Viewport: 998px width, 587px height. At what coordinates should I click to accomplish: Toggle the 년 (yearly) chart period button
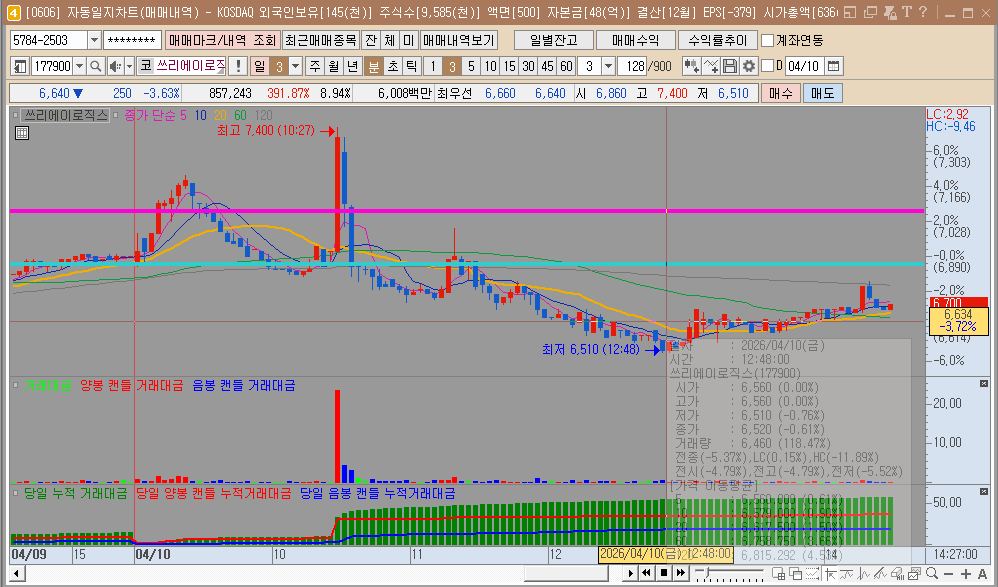coord(353,66)
